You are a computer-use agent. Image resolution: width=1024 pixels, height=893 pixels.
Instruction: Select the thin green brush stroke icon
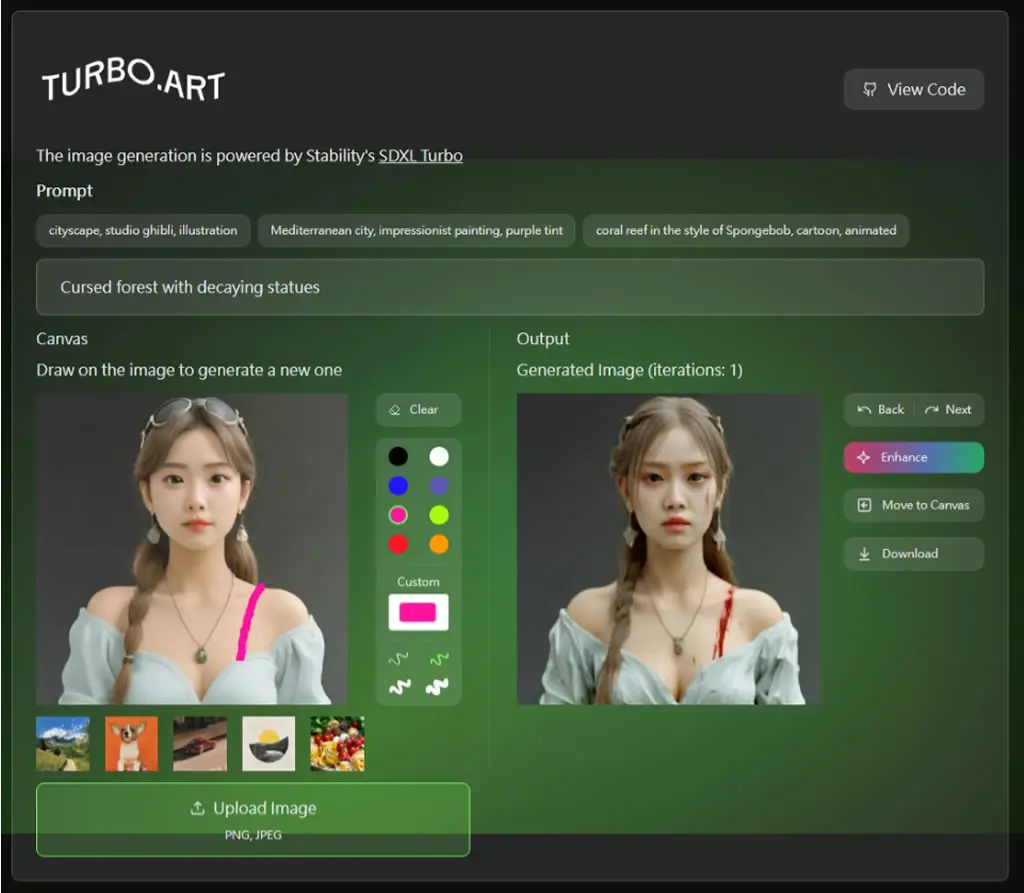click(x=439, y=658)
